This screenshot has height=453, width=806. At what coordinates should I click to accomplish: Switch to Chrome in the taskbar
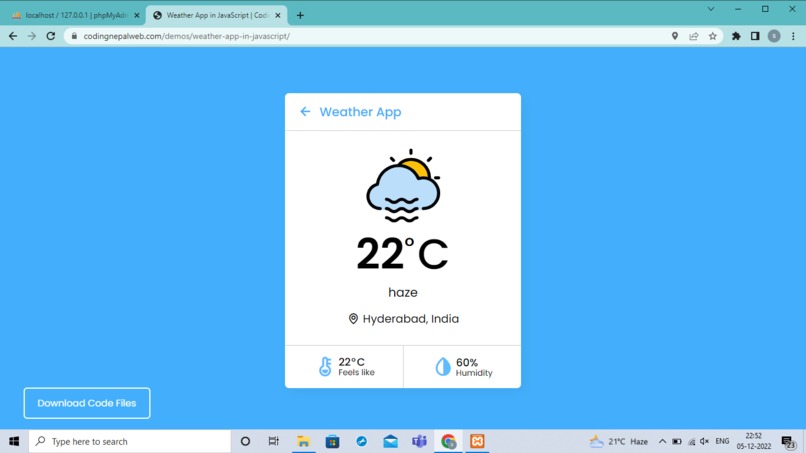tap(448, 441)
